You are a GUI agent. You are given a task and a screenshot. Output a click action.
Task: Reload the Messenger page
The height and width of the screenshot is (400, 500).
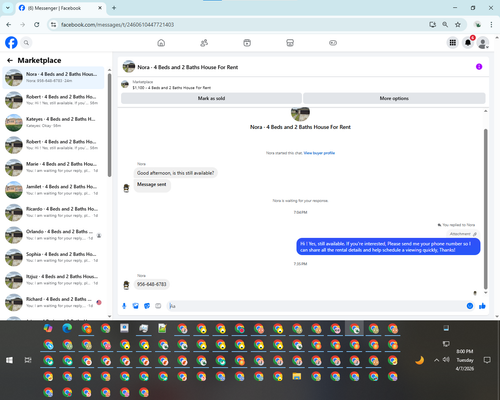click(x=37, y=24)
